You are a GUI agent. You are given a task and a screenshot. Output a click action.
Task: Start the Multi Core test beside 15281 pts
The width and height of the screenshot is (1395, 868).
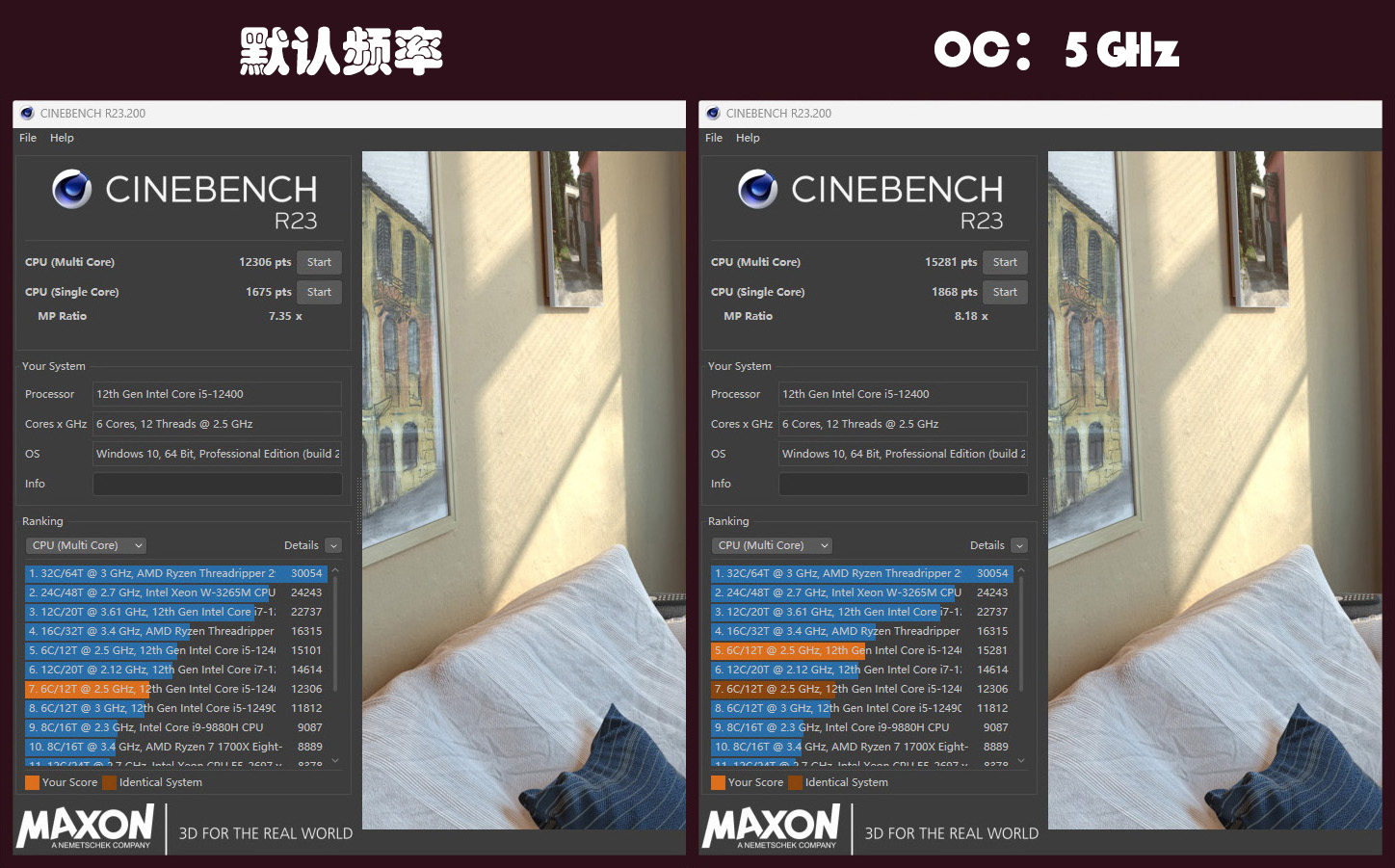(x=1005, y=262)
